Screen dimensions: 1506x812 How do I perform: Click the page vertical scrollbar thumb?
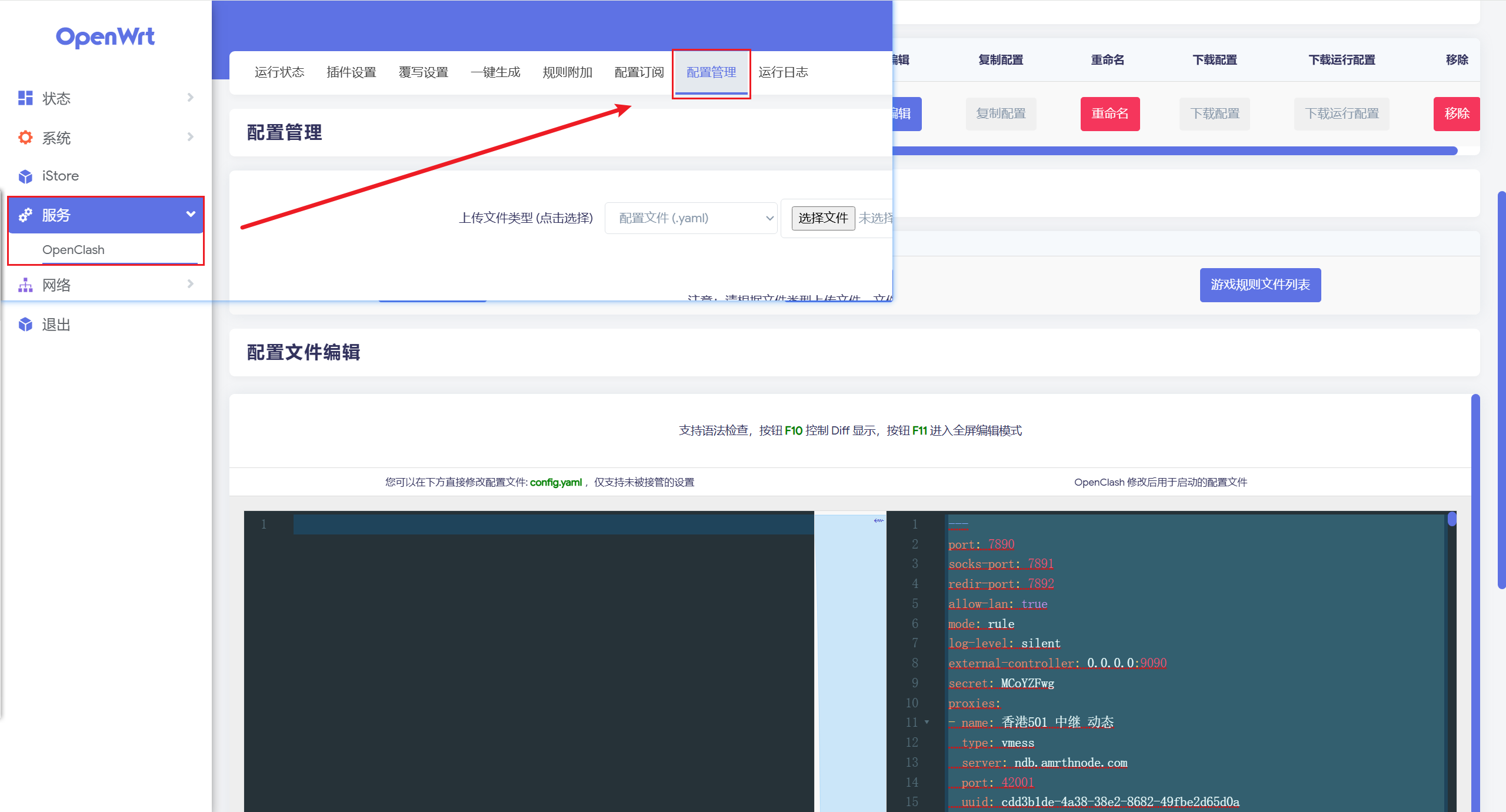pos(1501,390)
